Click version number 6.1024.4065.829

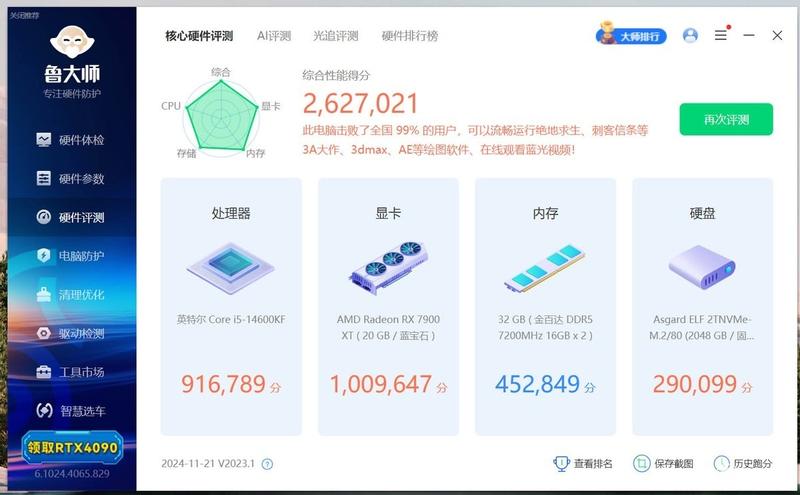coord(72,474)
